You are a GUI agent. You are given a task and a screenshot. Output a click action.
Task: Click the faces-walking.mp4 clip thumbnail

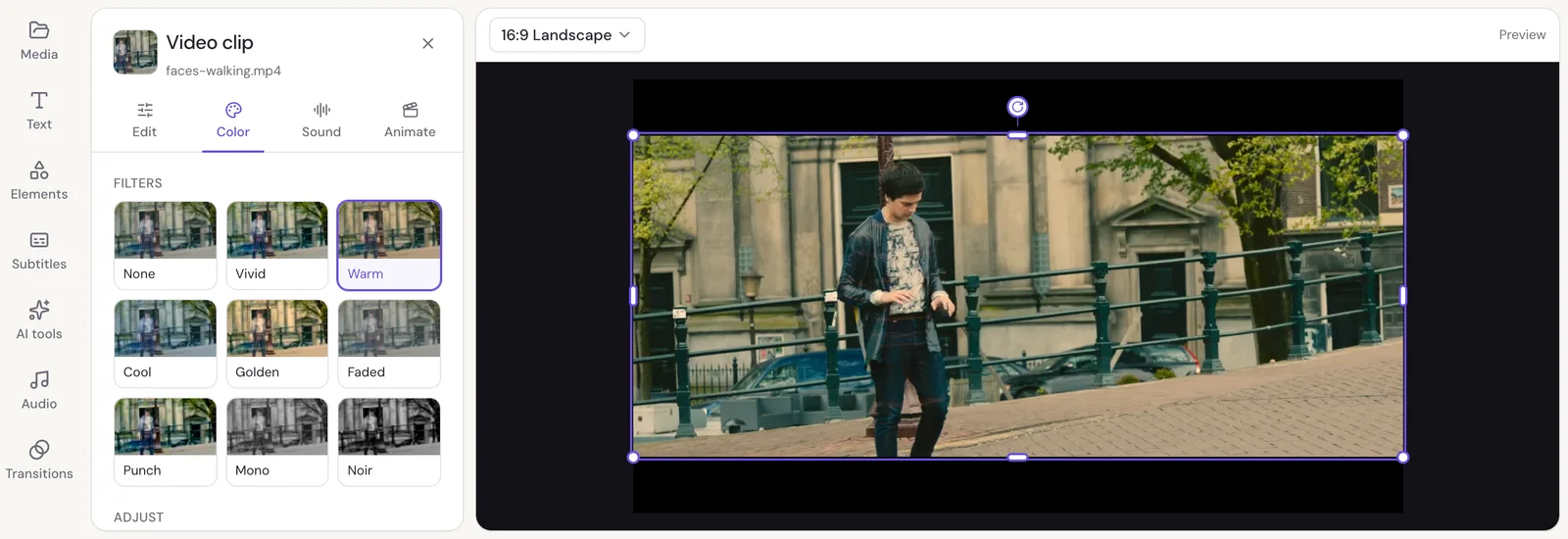pos(135,52)
